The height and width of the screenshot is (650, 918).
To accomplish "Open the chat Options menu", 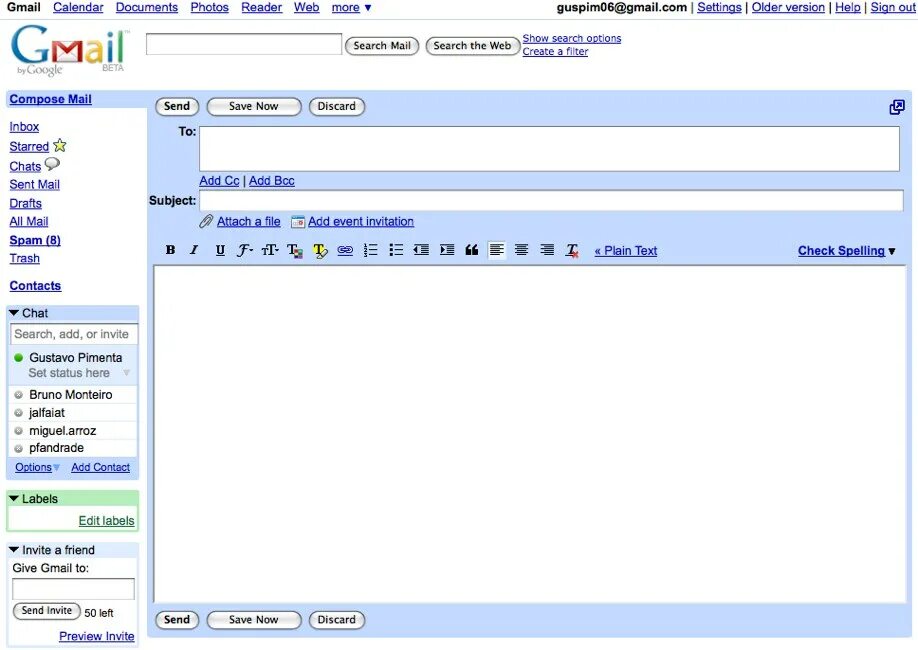I will tap(37, 467).
